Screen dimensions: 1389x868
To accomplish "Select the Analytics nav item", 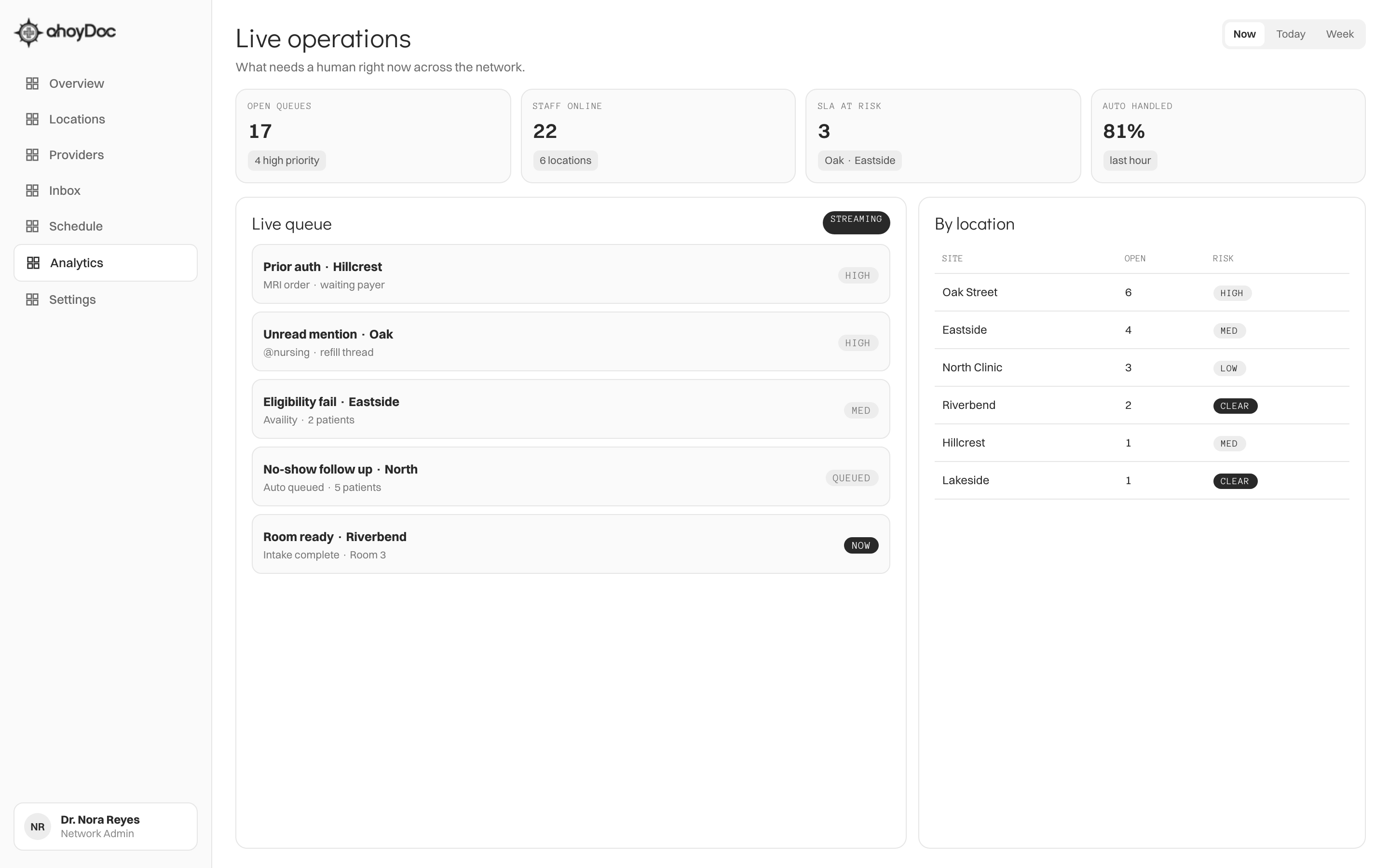I will click(x=106, y=263).
